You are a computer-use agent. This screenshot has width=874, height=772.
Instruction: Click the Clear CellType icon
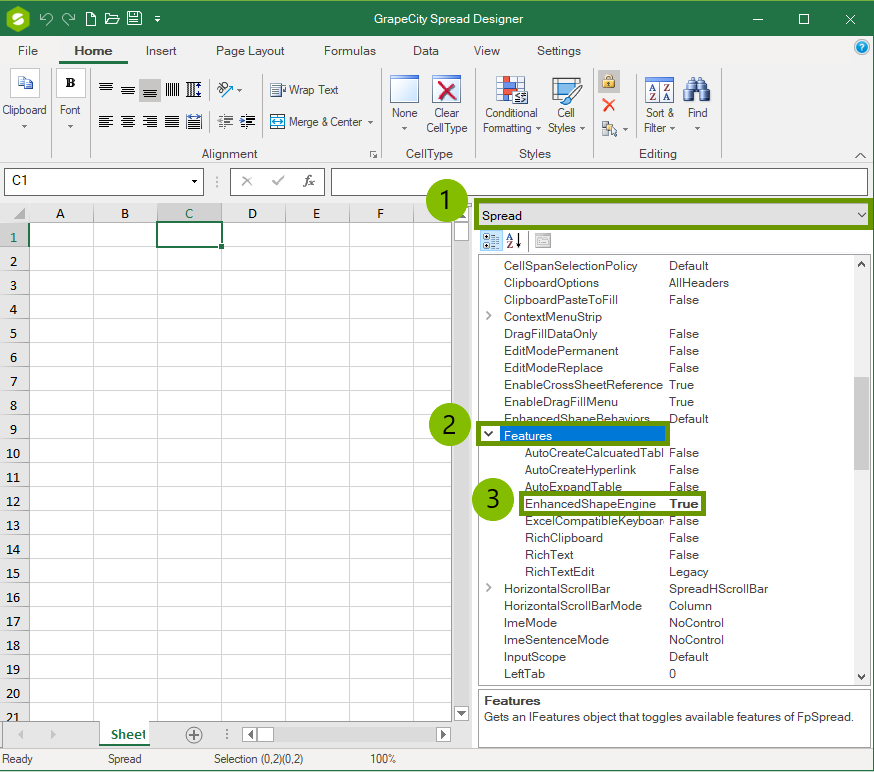pos(446,89)
